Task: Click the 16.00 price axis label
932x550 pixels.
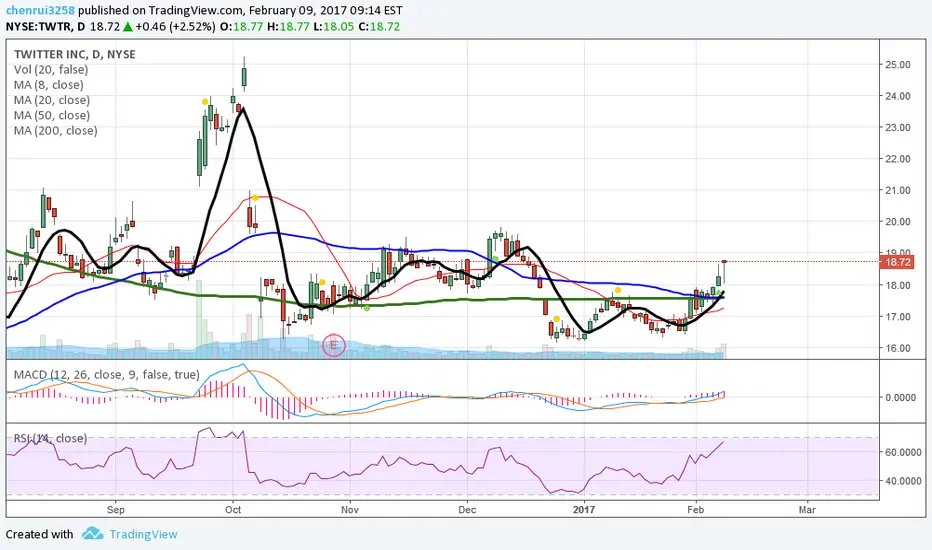Action: [x=898, y=348]
